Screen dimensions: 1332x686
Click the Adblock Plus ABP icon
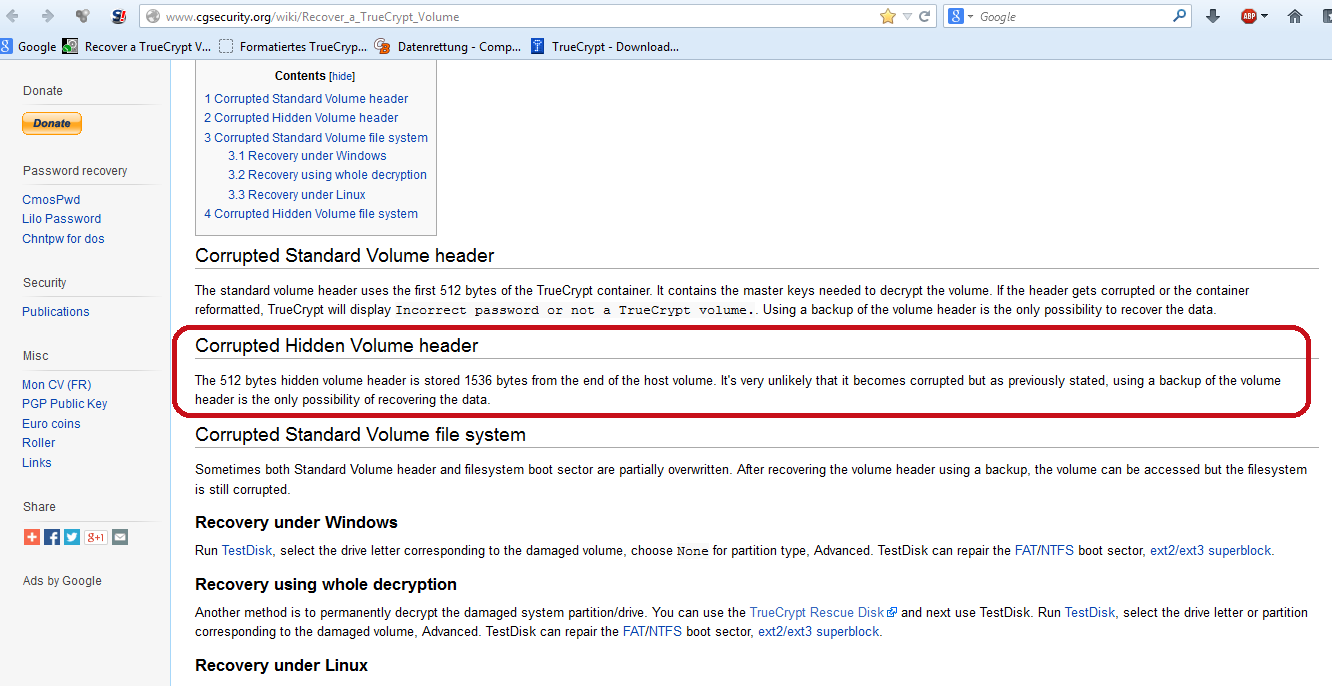click(x=1249, y=16)
